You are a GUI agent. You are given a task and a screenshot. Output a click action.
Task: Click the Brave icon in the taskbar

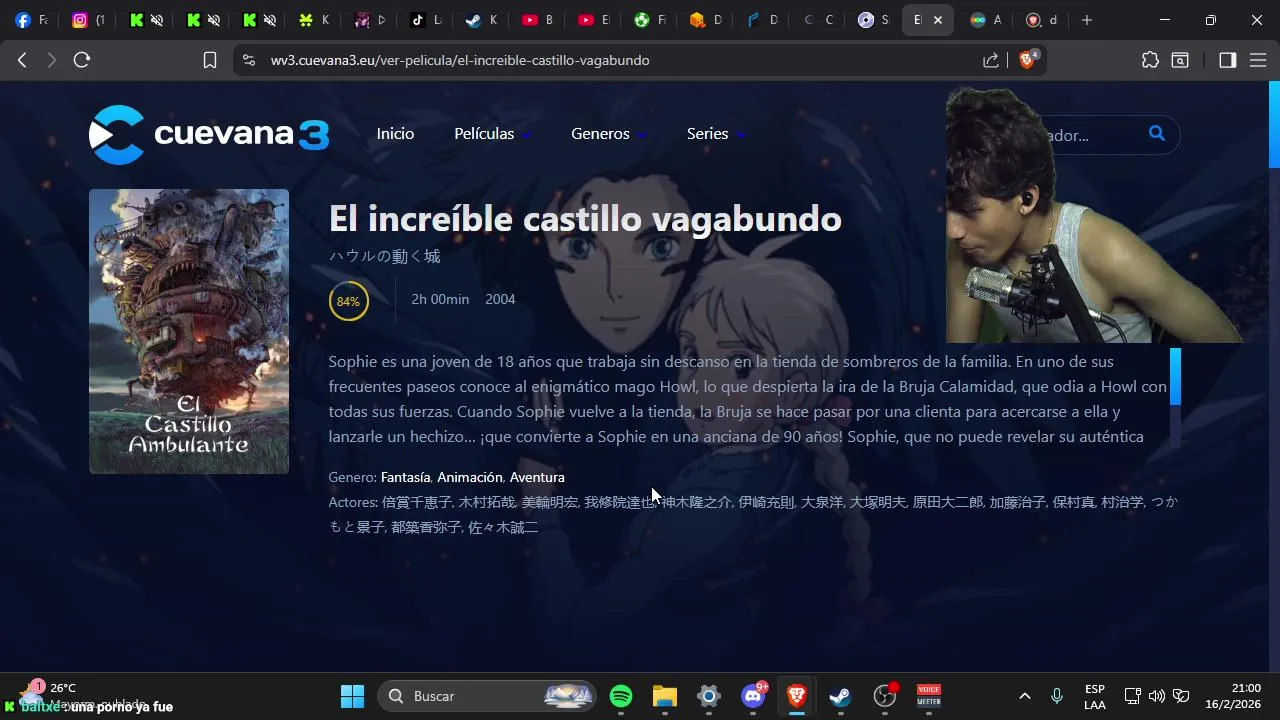797,696
